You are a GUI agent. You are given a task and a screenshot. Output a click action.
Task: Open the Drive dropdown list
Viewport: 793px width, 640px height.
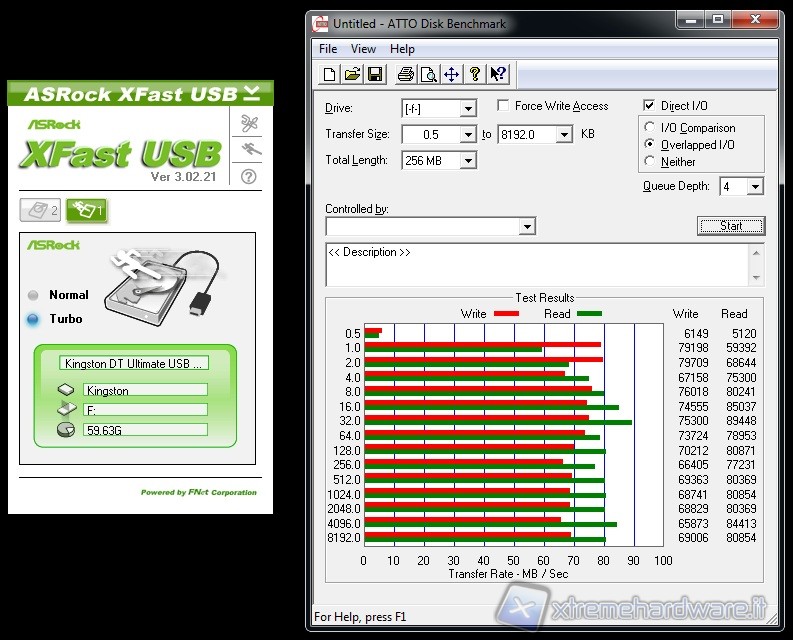point(468,108)
